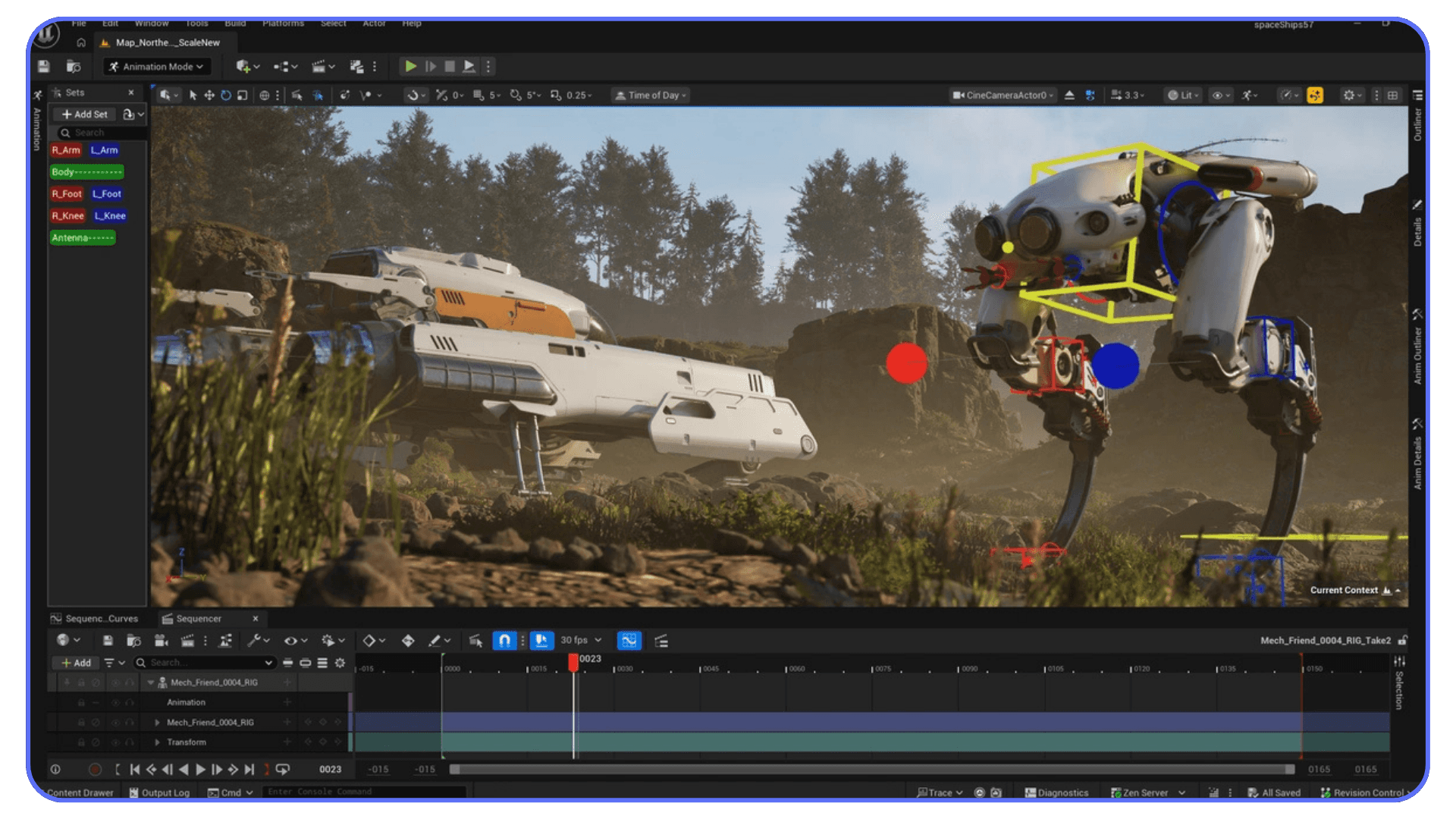Select the Rotate tool in viewport toolbar
1456x819 pixels.
pyautogui.click(x=225, y=95)
